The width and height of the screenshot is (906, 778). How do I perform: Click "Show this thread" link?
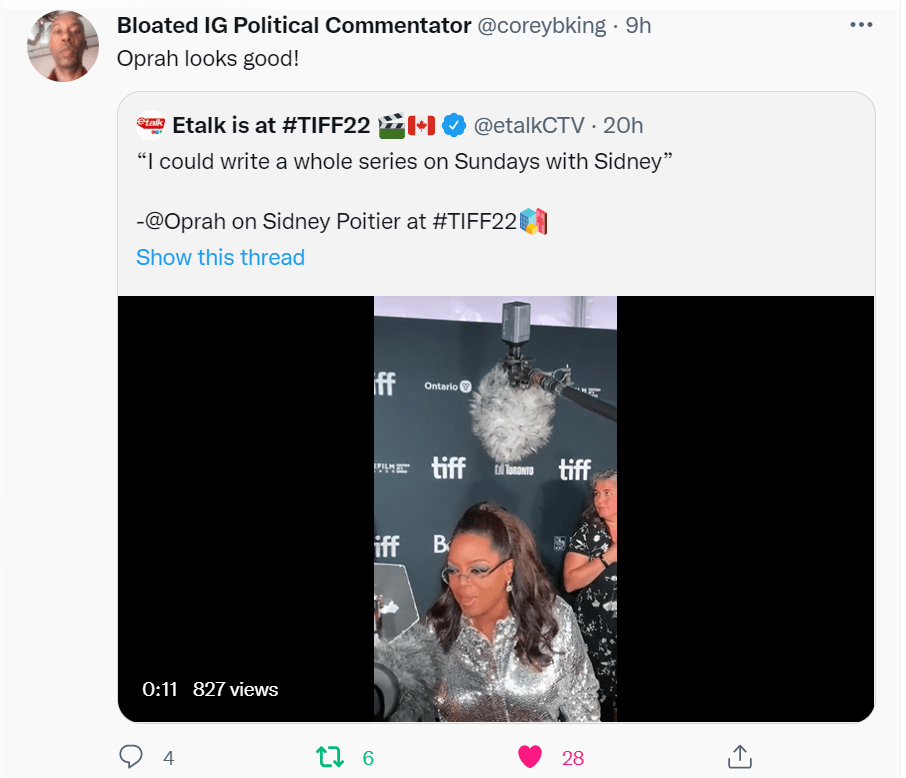(x=220, y=257)
